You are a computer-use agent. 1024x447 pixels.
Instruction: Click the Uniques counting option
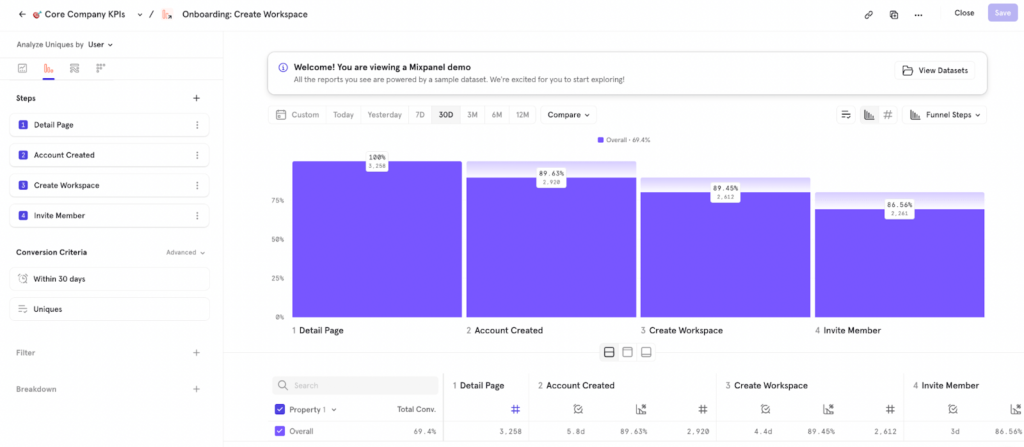click(109, 309)
